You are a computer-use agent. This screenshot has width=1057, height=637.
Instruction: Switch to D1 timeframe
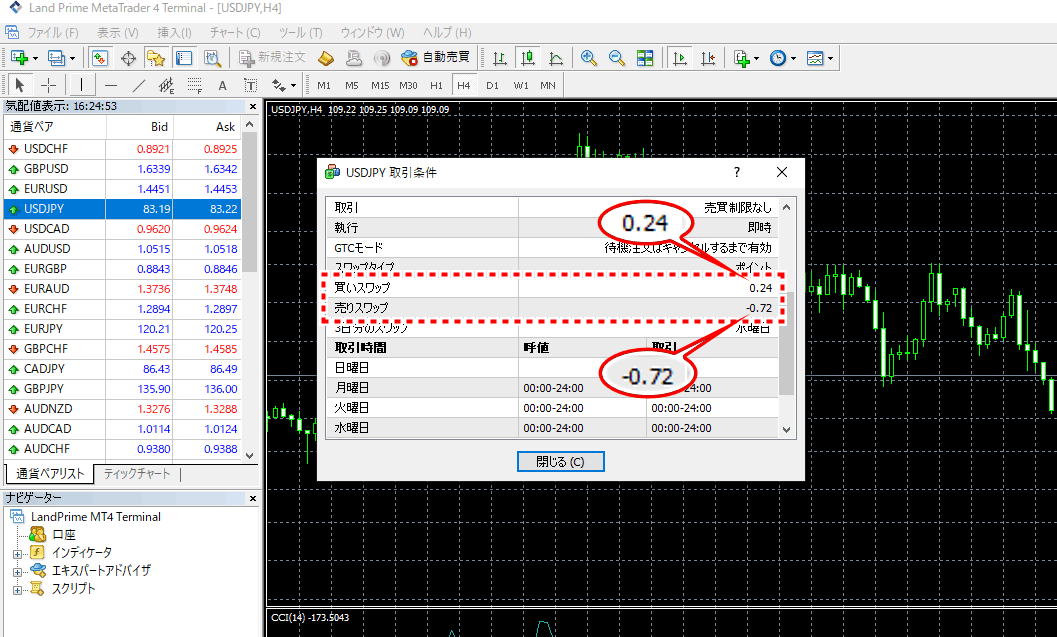492,86
